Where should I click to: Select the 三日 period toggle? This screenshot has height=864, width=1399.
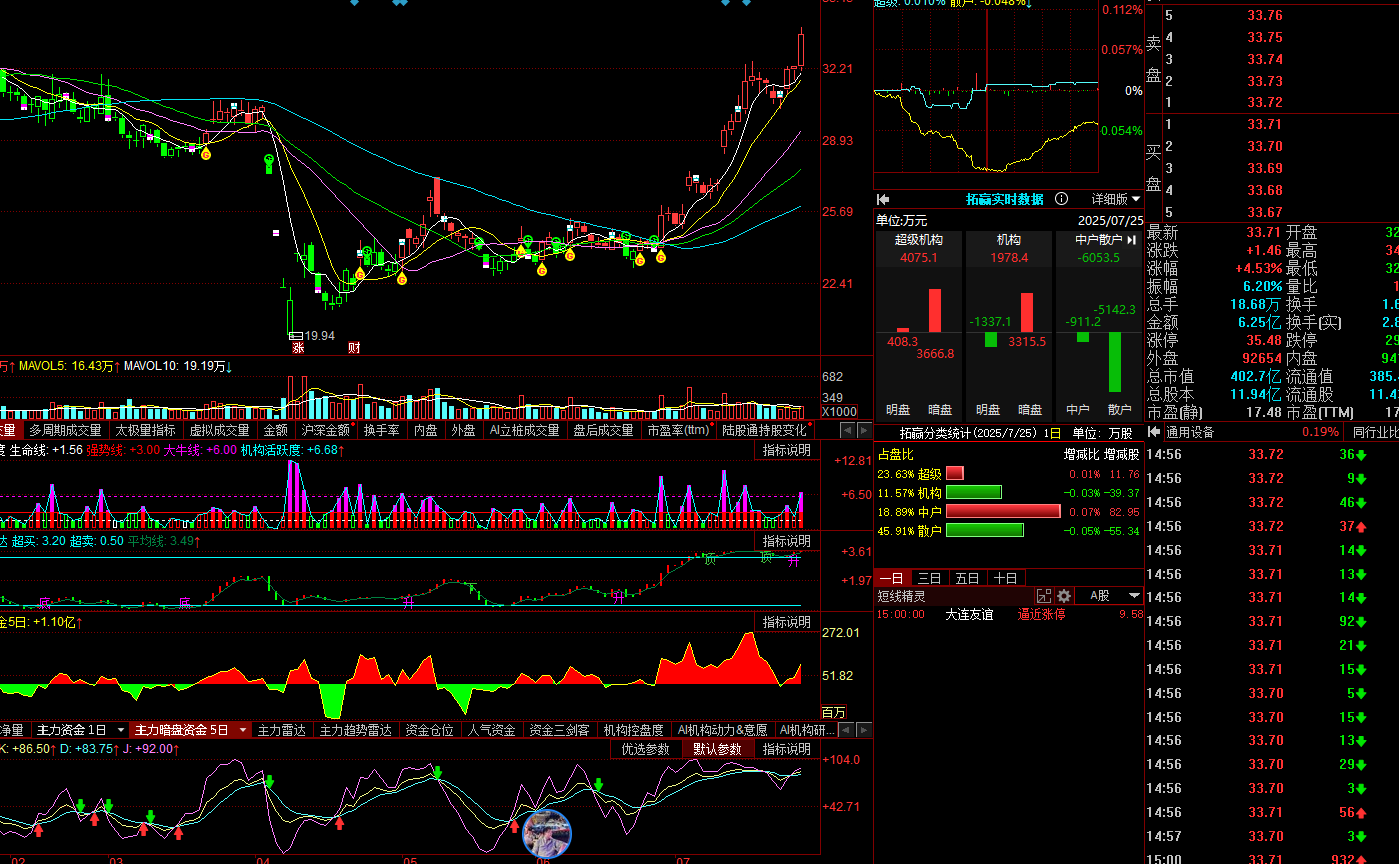click(x=929, y=578)
